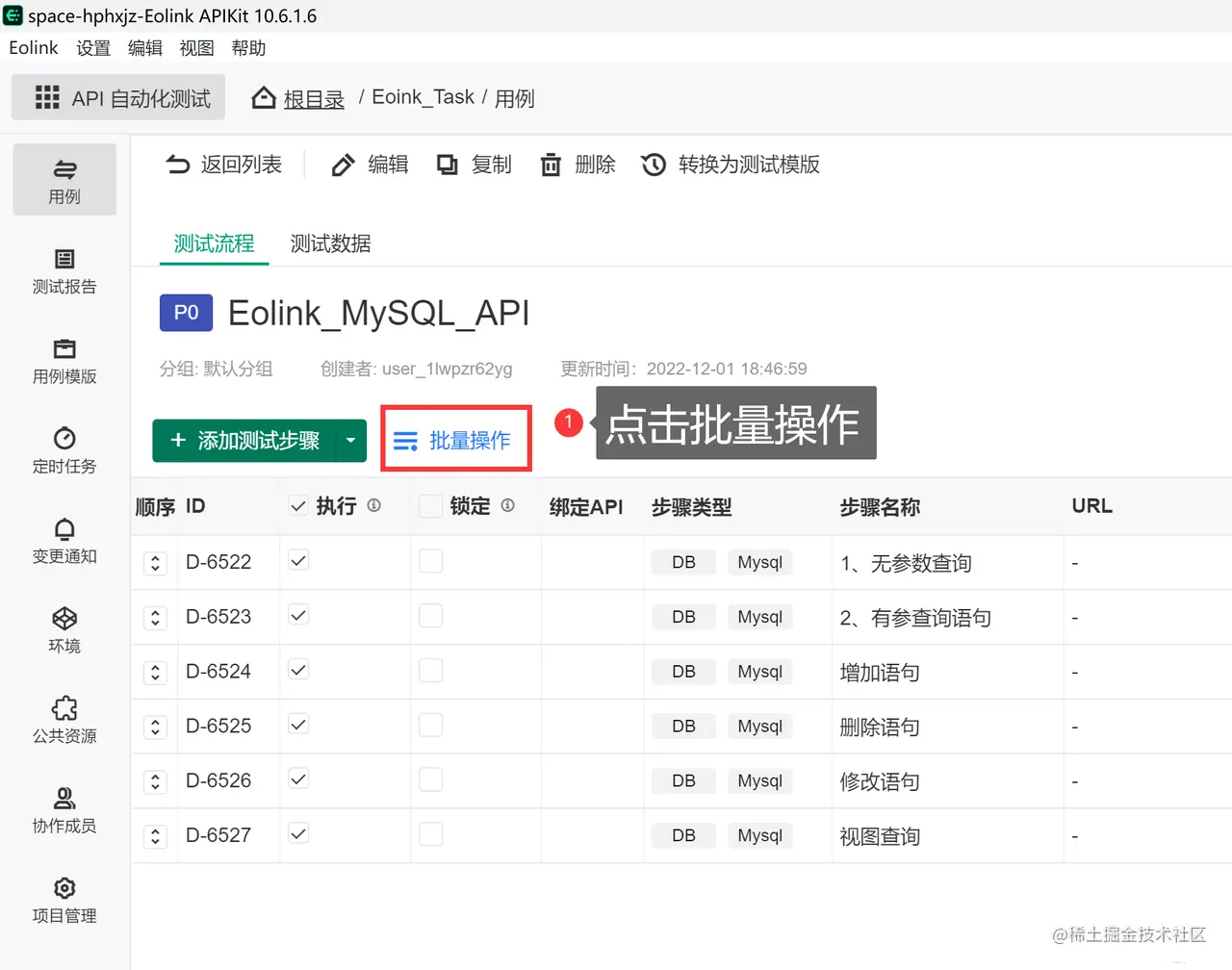Reorder handle for row D-6525
Image resolution: width=1232 pixels, height=970 pixels.
[156, 727]
